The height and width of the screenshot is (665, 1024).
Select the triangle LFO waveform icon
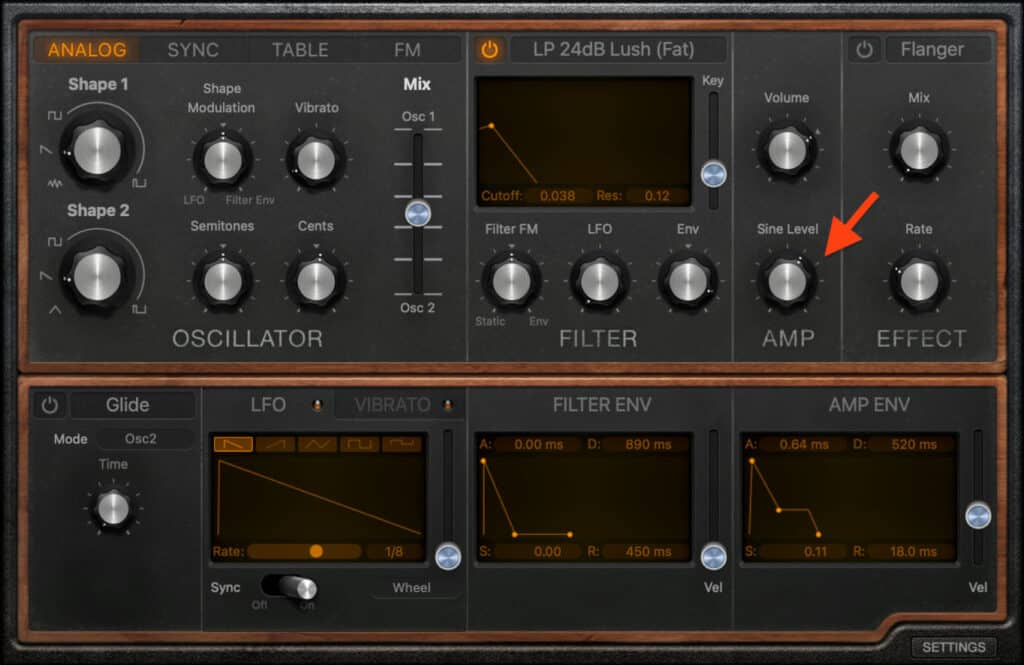coord(318,444)
